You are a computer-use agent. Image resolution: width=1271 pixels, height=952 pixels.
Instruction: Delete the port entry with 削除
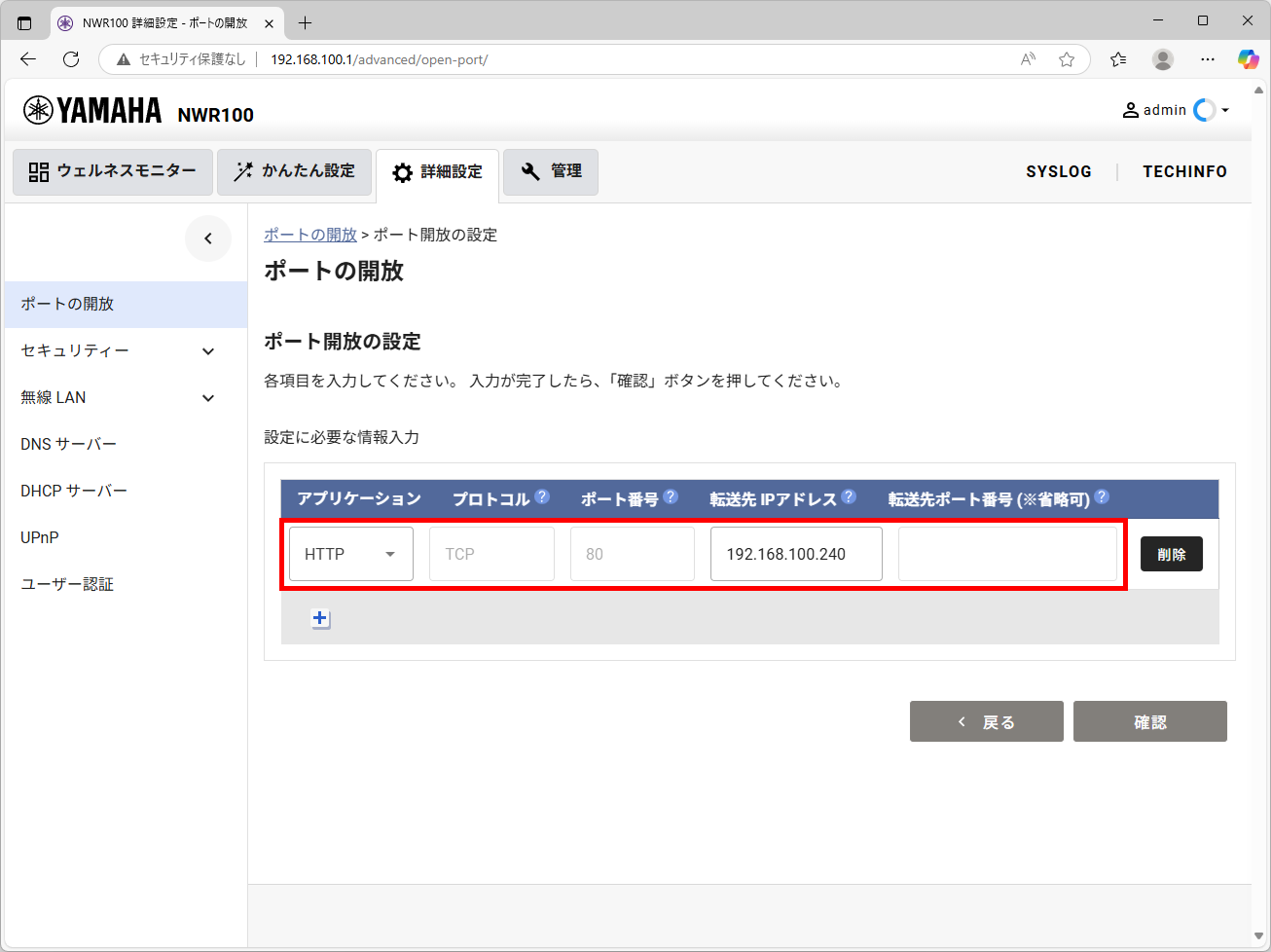coord(1171,554)
